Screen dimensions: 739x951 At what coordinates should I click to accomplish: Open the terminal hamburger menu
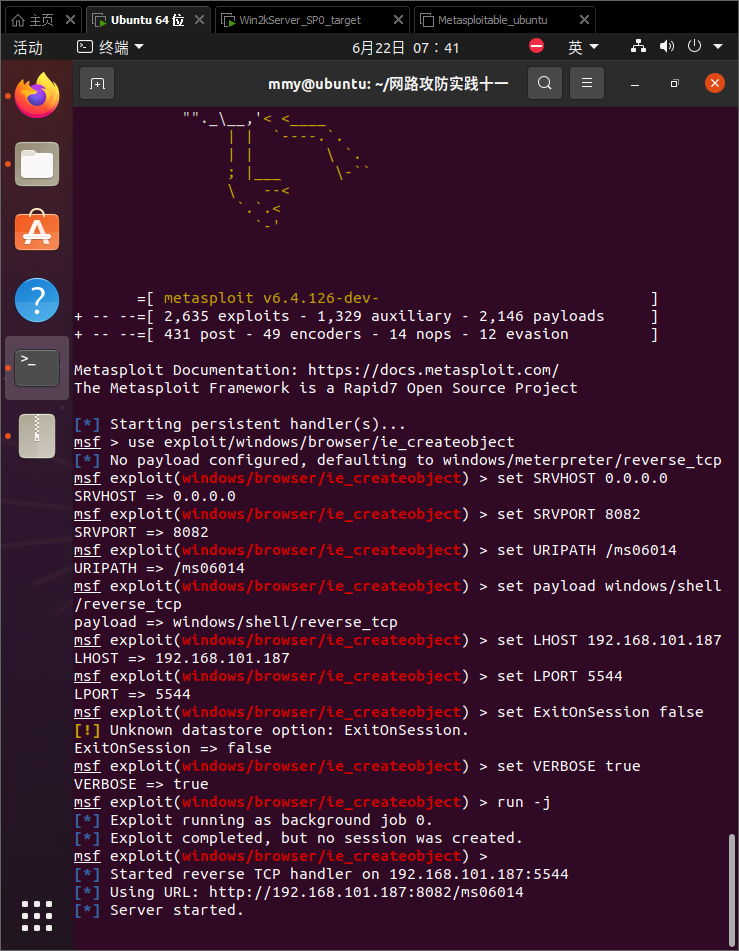coord(587,83)
